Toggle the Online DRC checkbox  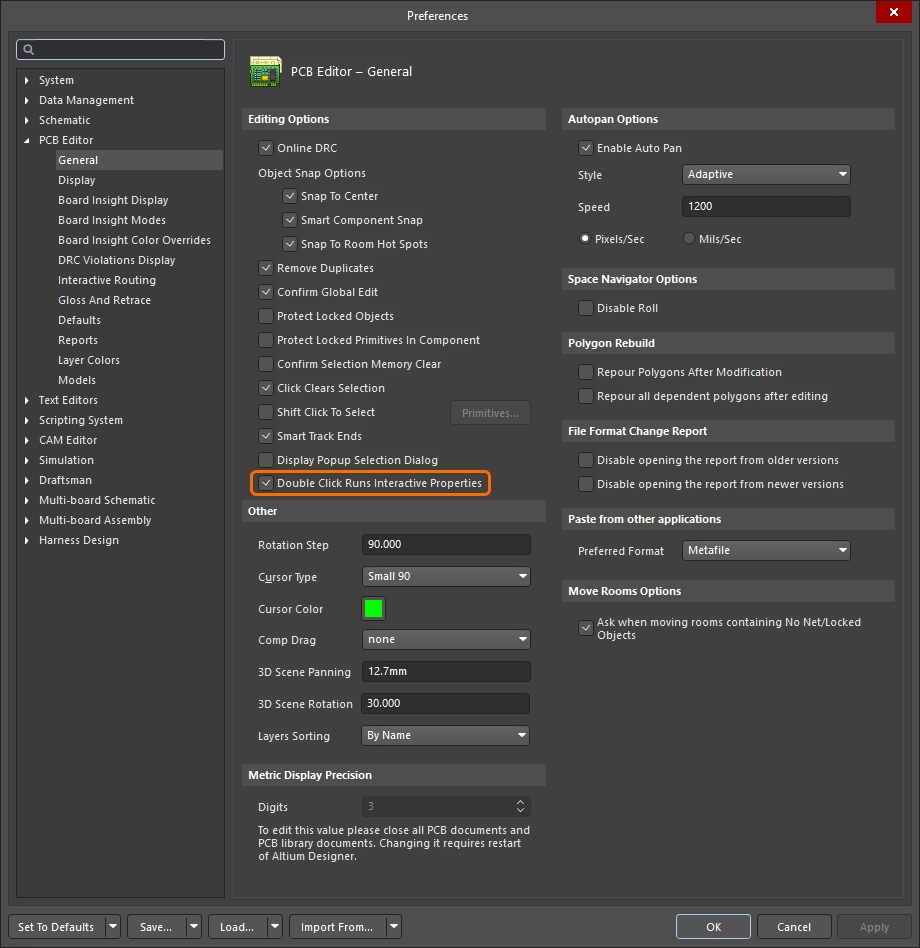(x=266, y=148)
